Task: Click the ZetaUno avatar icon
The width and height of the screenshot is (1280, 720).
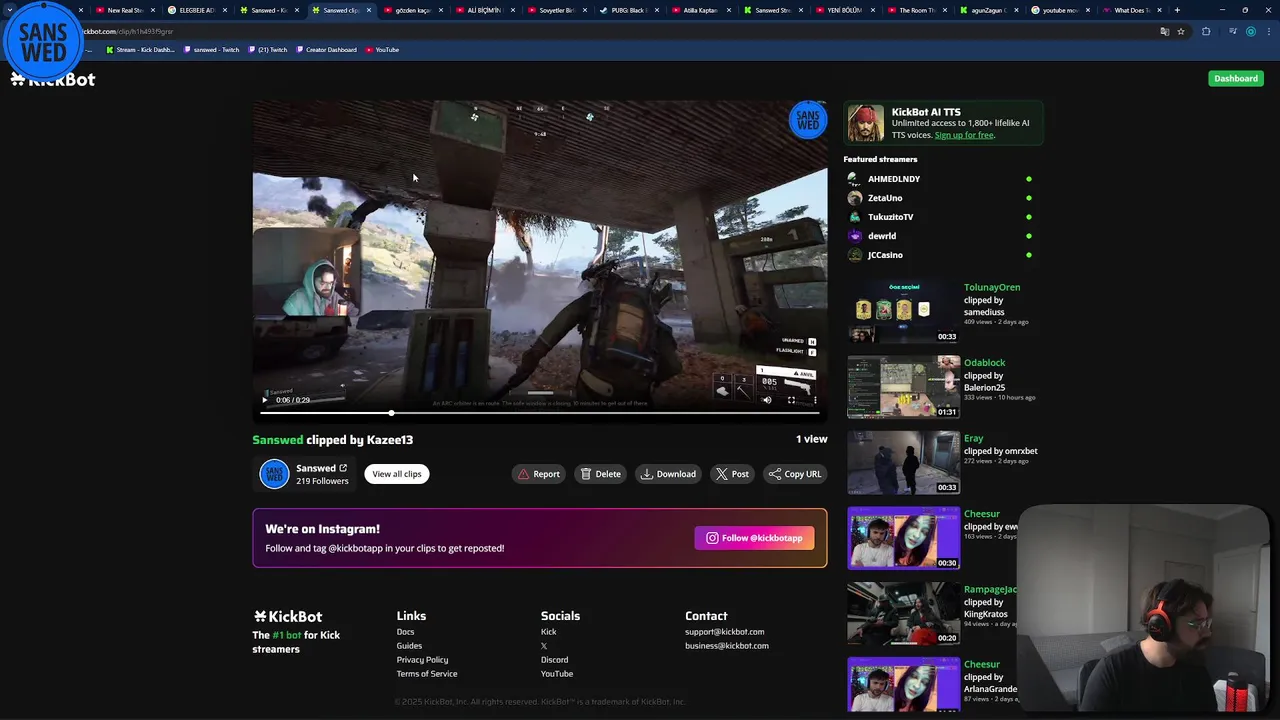Action: pyautogui.click(x=854, y=198)
